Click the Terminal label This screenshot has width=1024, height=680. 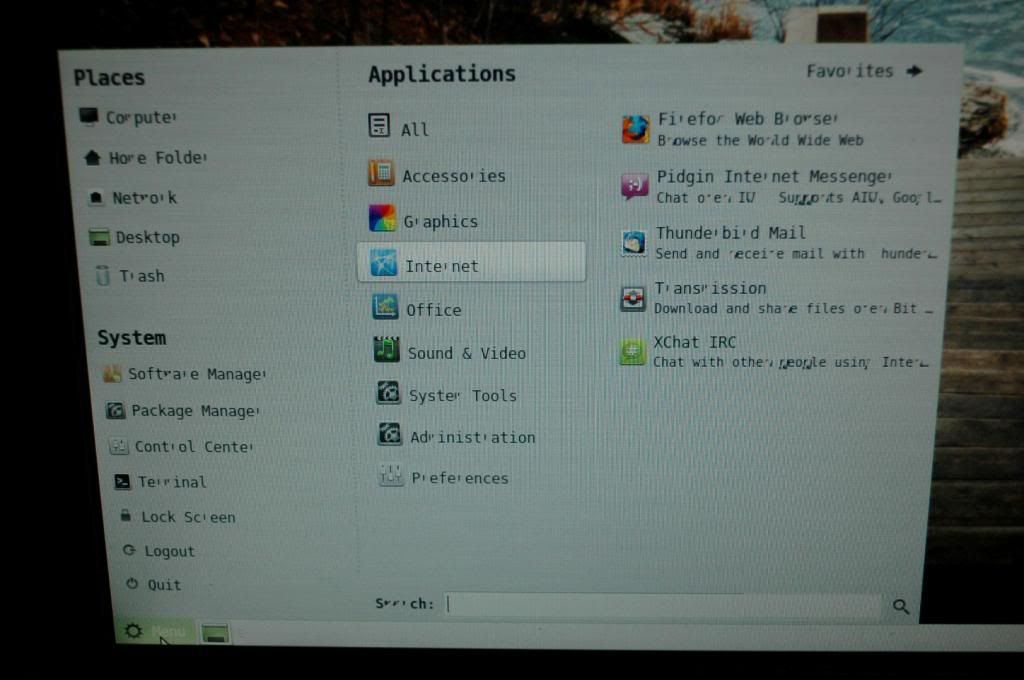[x=172, y=482]
